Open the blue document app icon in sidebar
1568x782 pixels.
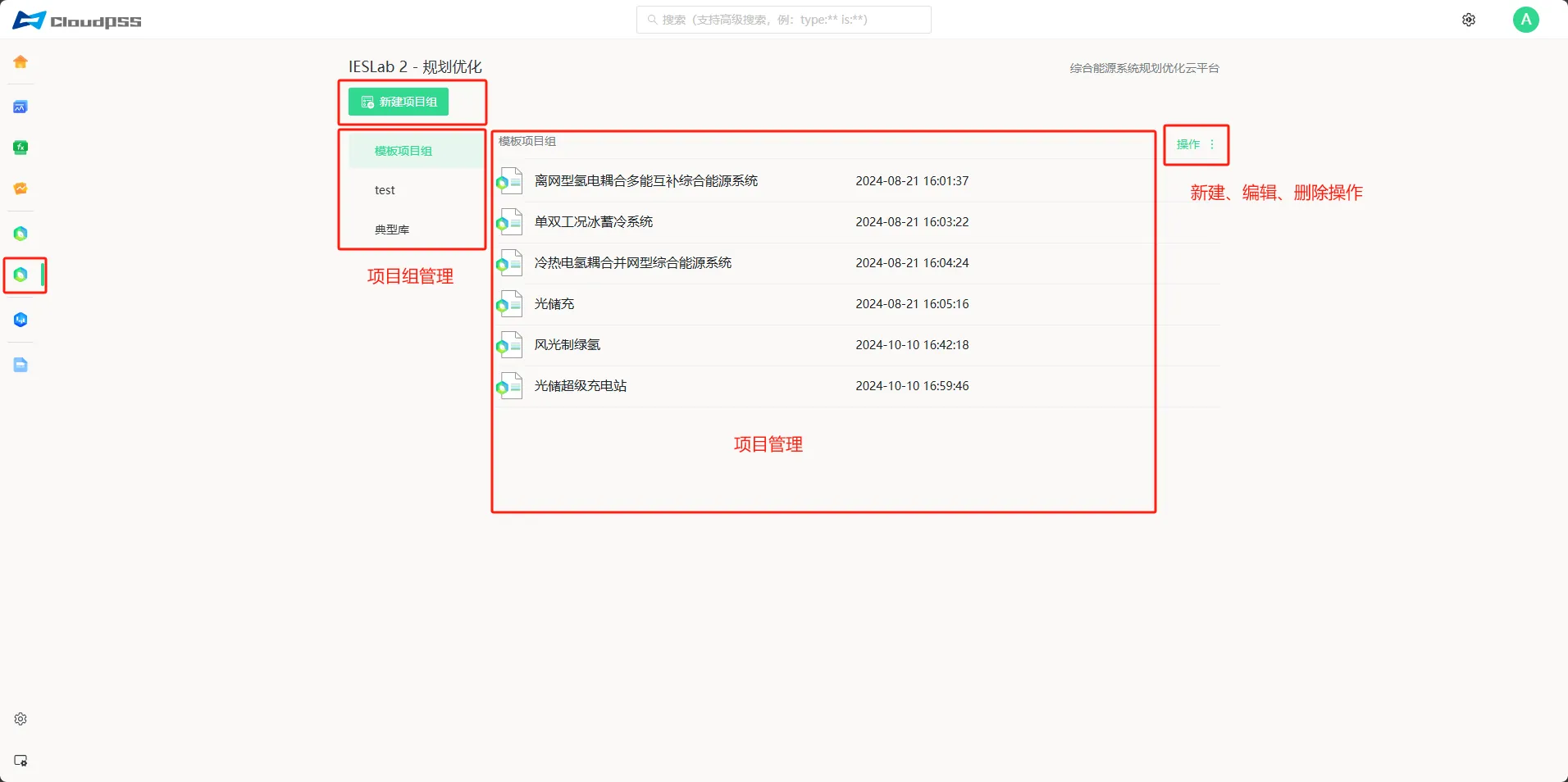click(20, 365)
